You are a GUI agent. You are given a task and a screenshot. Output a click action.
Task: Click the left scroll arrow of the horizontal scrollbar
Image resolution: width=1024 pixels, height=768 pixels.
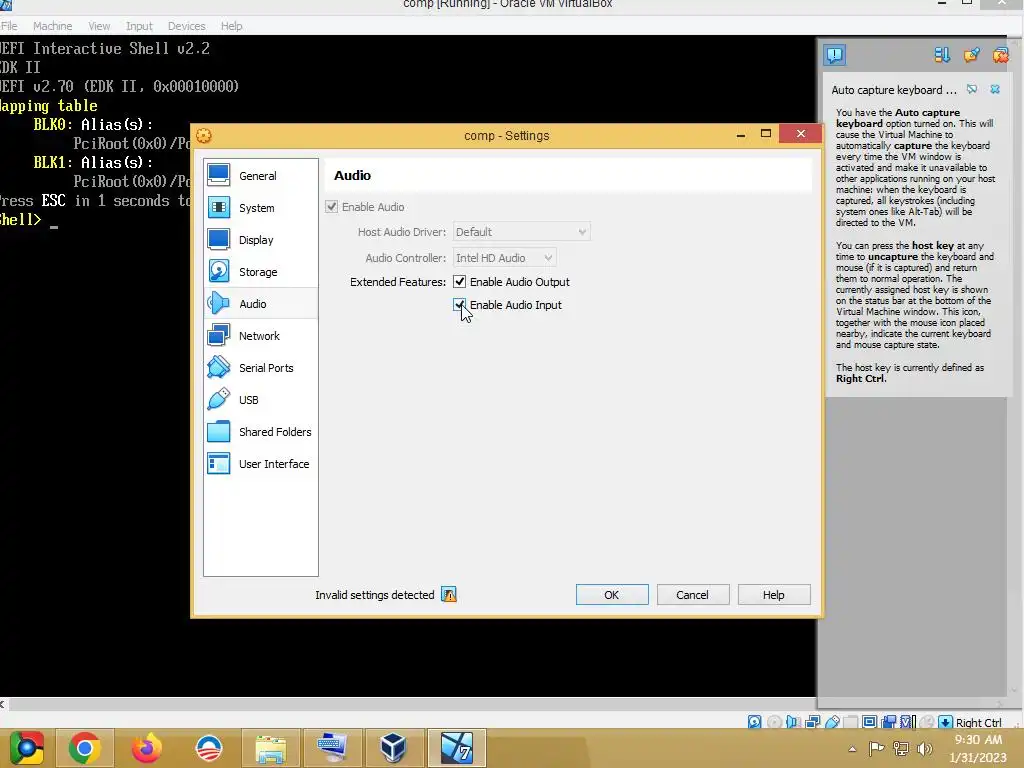click(3, 704)
